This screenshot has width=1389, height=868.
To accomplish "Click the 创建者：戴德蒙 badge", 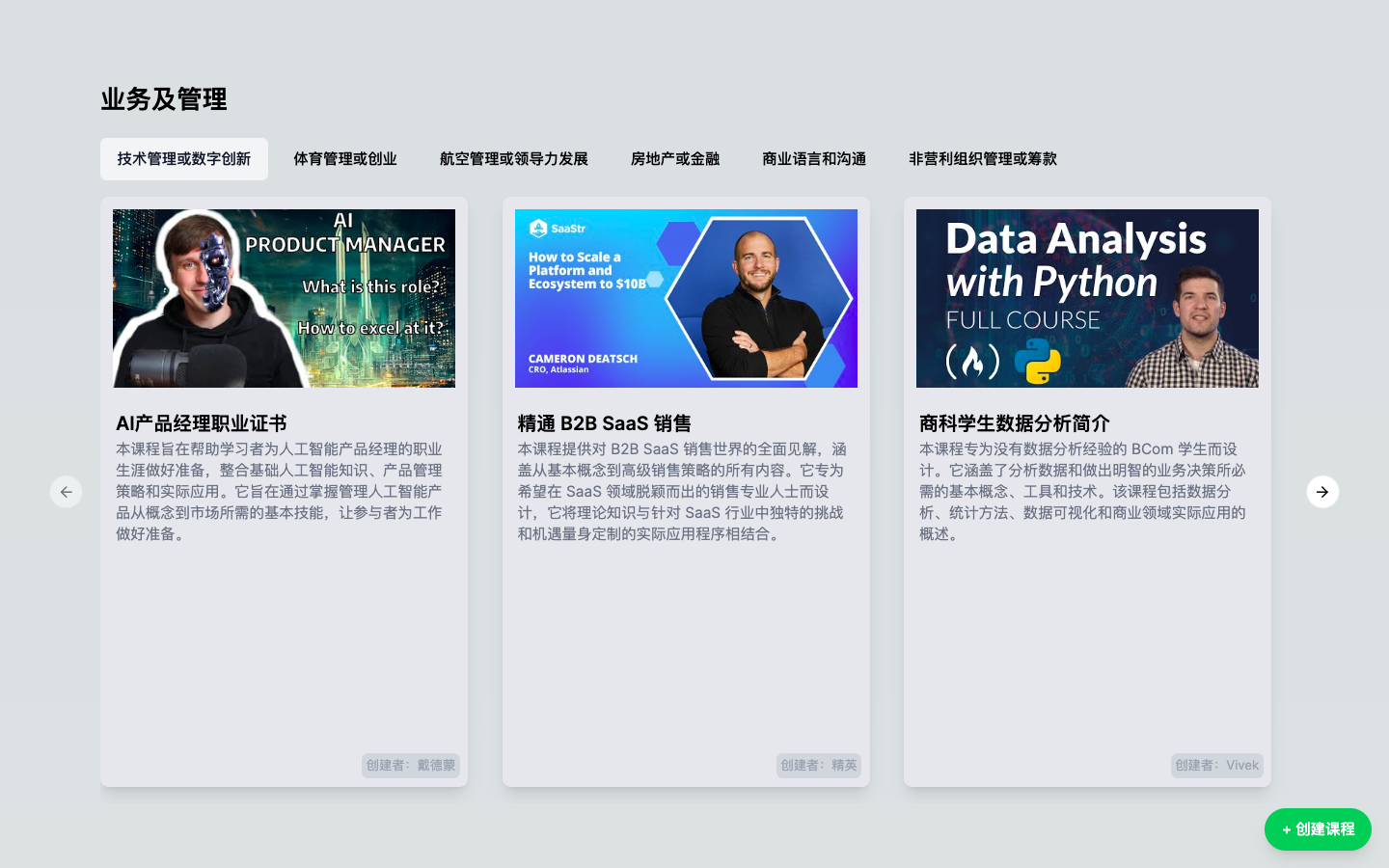I will 411,766.
